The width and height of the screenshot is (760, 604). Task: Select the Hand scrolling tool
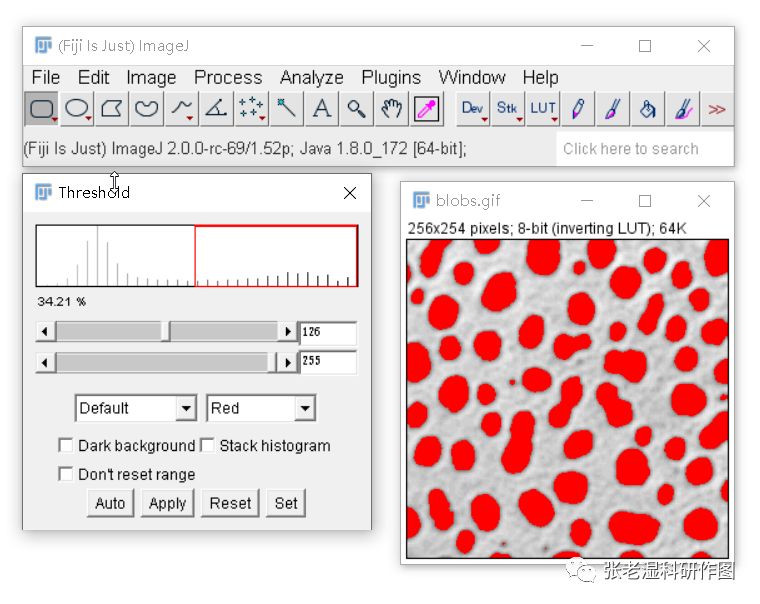pyautogui.click(x=391, y=109)
